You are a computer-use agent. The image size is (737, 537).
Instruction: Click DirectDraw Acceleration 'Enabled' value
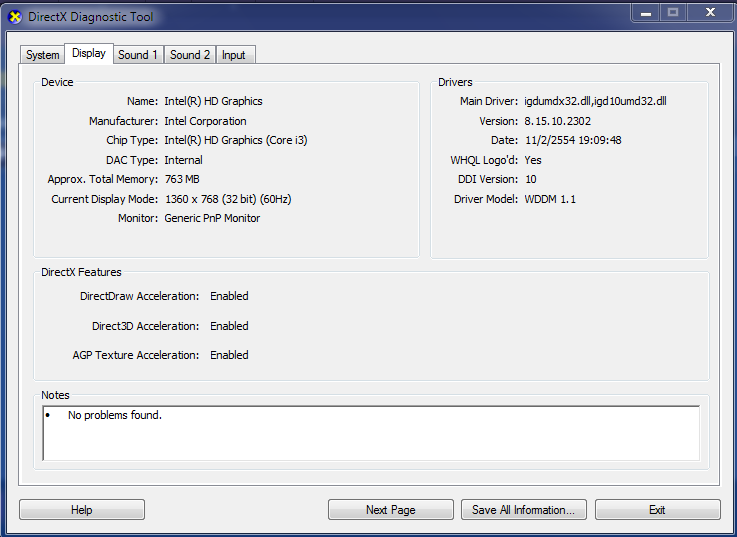[229, 296]
